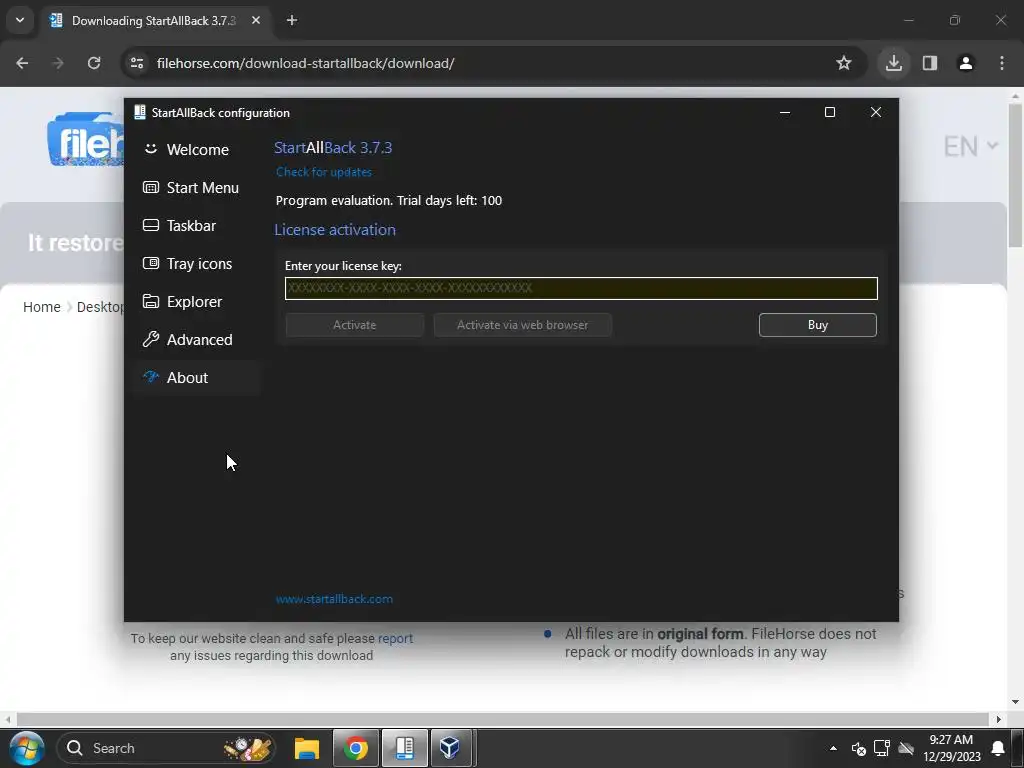Click Activate via web browser button

click(x=522, y=325)
